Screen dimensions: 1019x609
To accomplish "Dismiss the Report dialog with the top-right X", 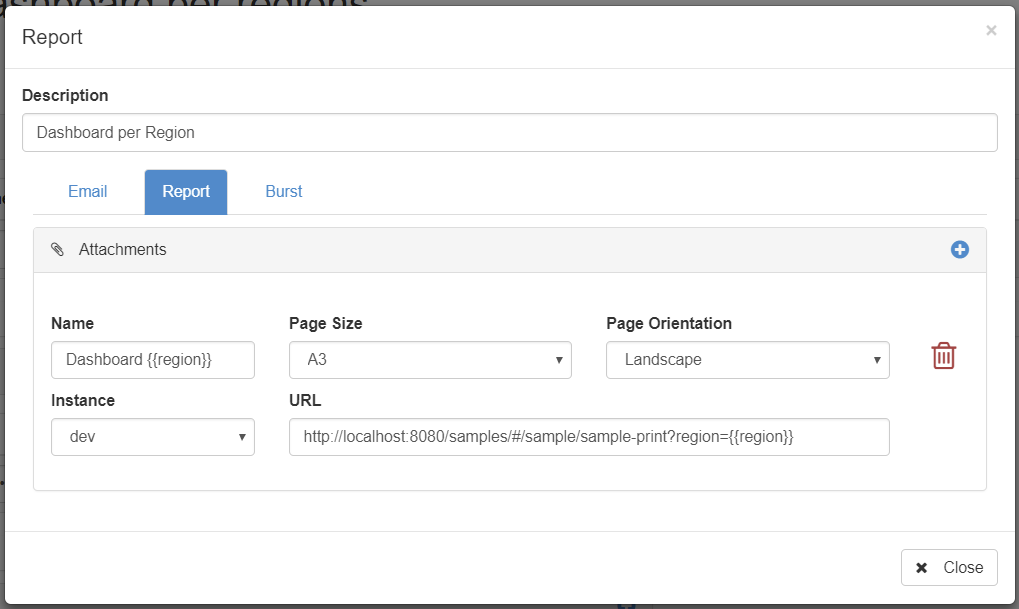I will tap(991, 31).
